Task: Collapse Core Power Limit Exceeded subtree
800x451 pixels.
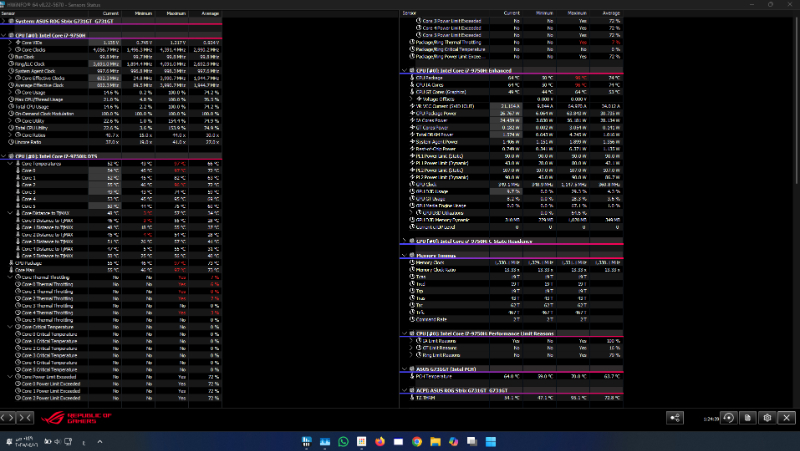Action: click(x=10, y=377)
